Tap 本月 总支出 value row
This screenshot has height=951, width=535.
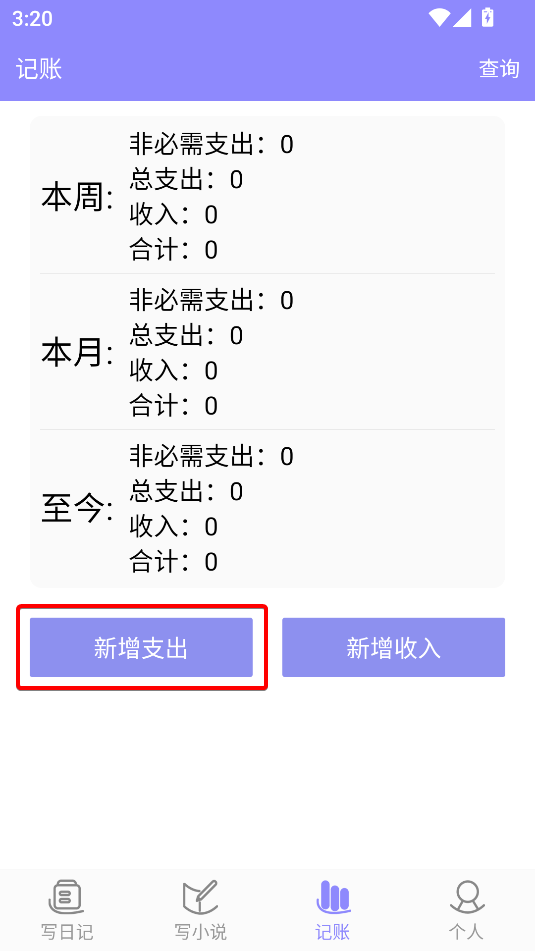pos(186,335)
